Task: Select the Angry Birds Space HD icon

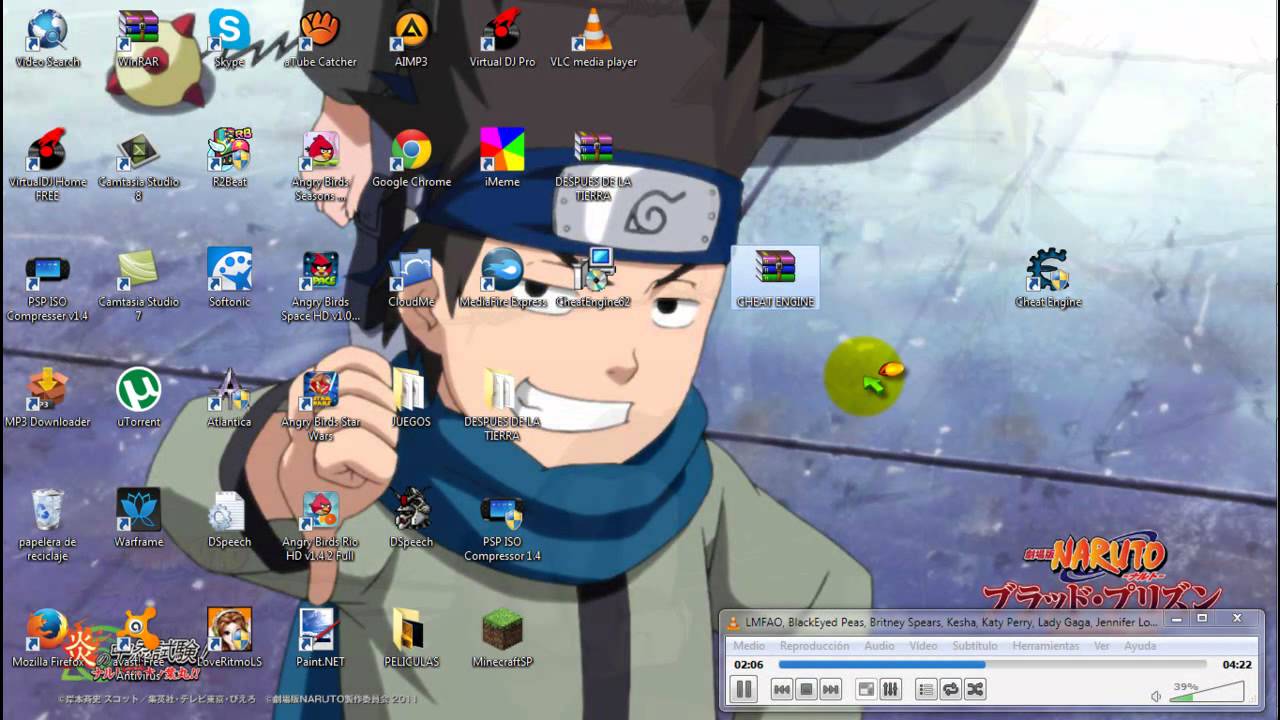Action: point(320,285)
